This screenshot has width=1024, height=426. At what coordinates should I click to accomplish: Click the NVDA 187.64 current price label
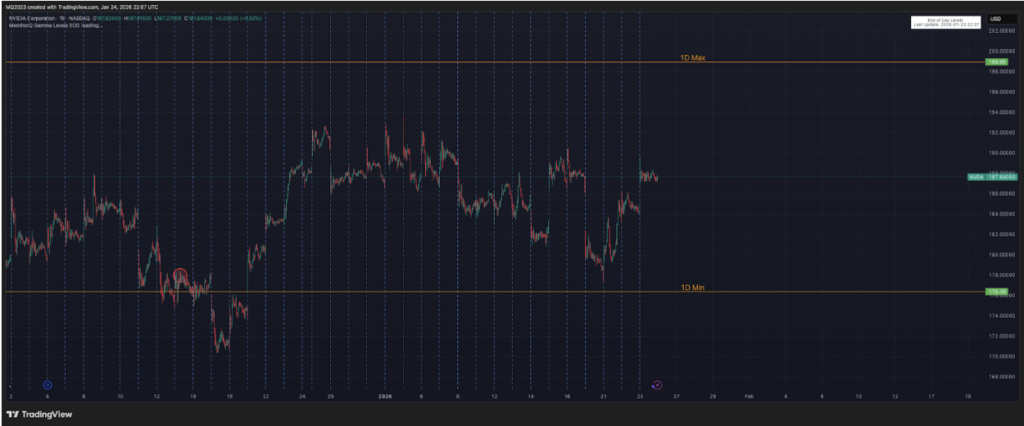992,176
